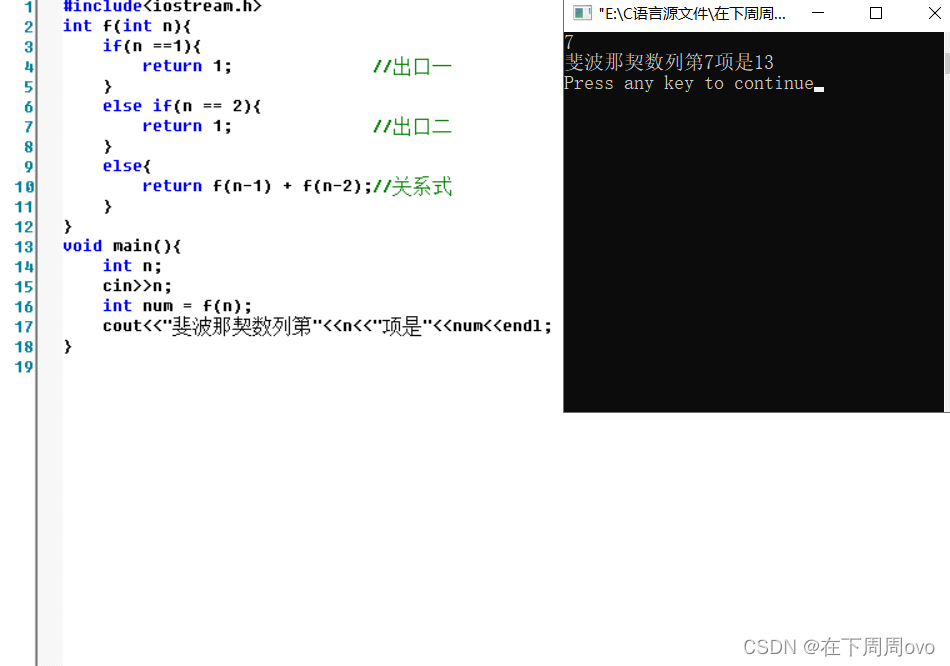Image resolution: width=950 pixels, height=666 pixels.
Task: Click the 'else if(n == 2){' line
Action: point(182,106)
